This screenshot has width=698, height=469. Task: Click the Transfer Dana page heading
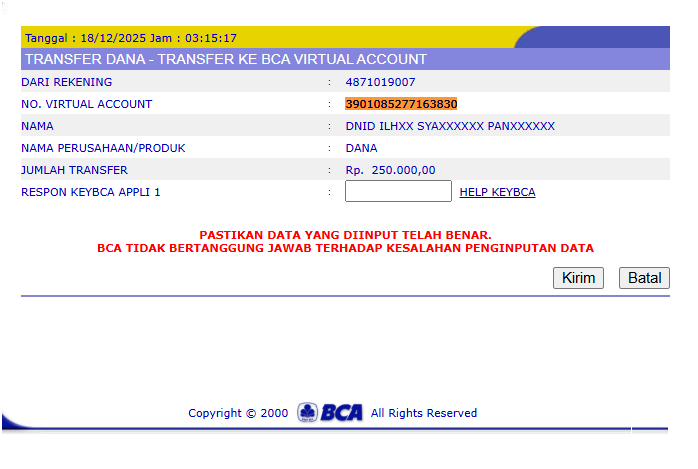(226, 59)
